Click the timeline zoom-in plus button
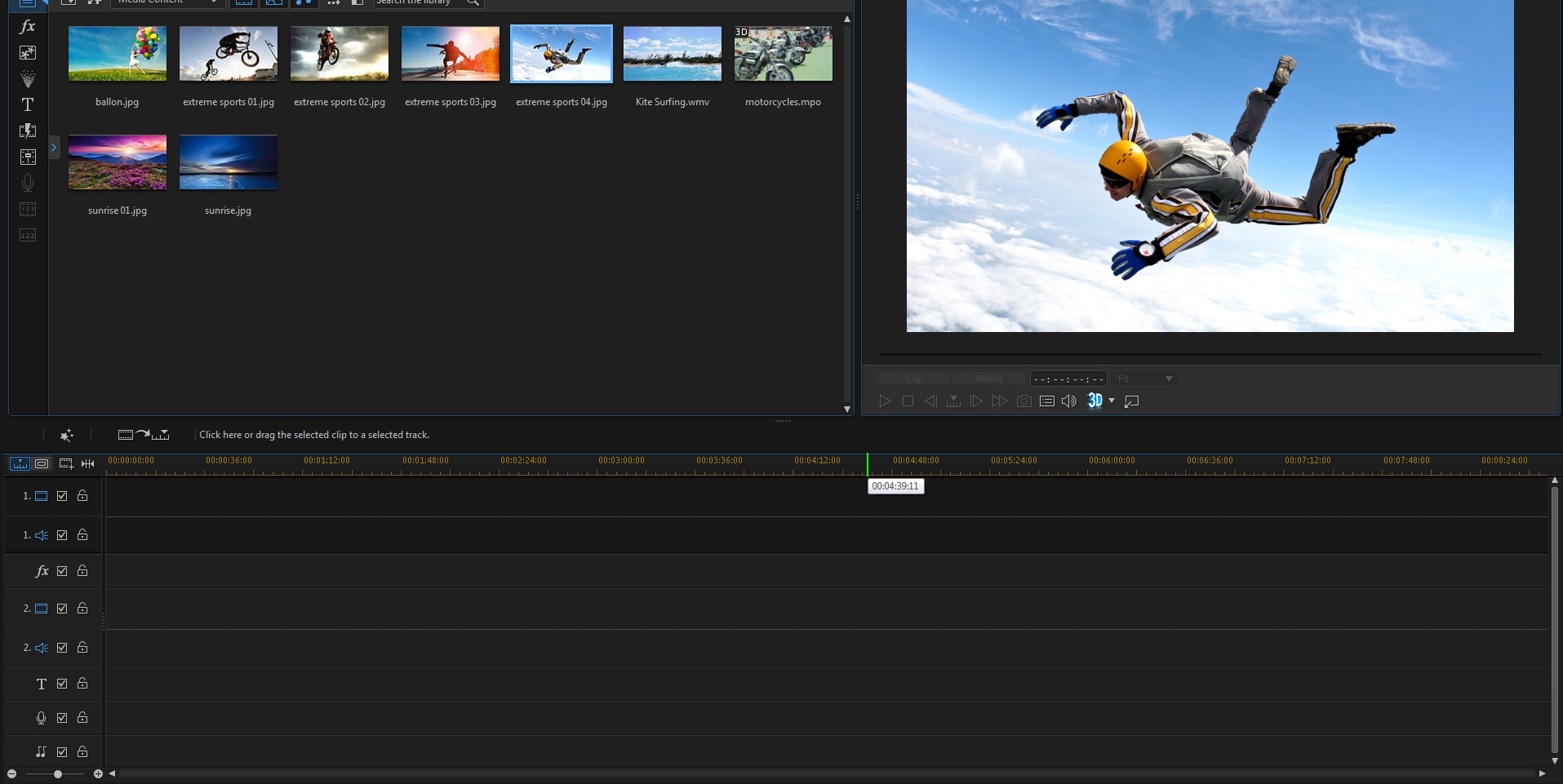 [x=98, y=773]
